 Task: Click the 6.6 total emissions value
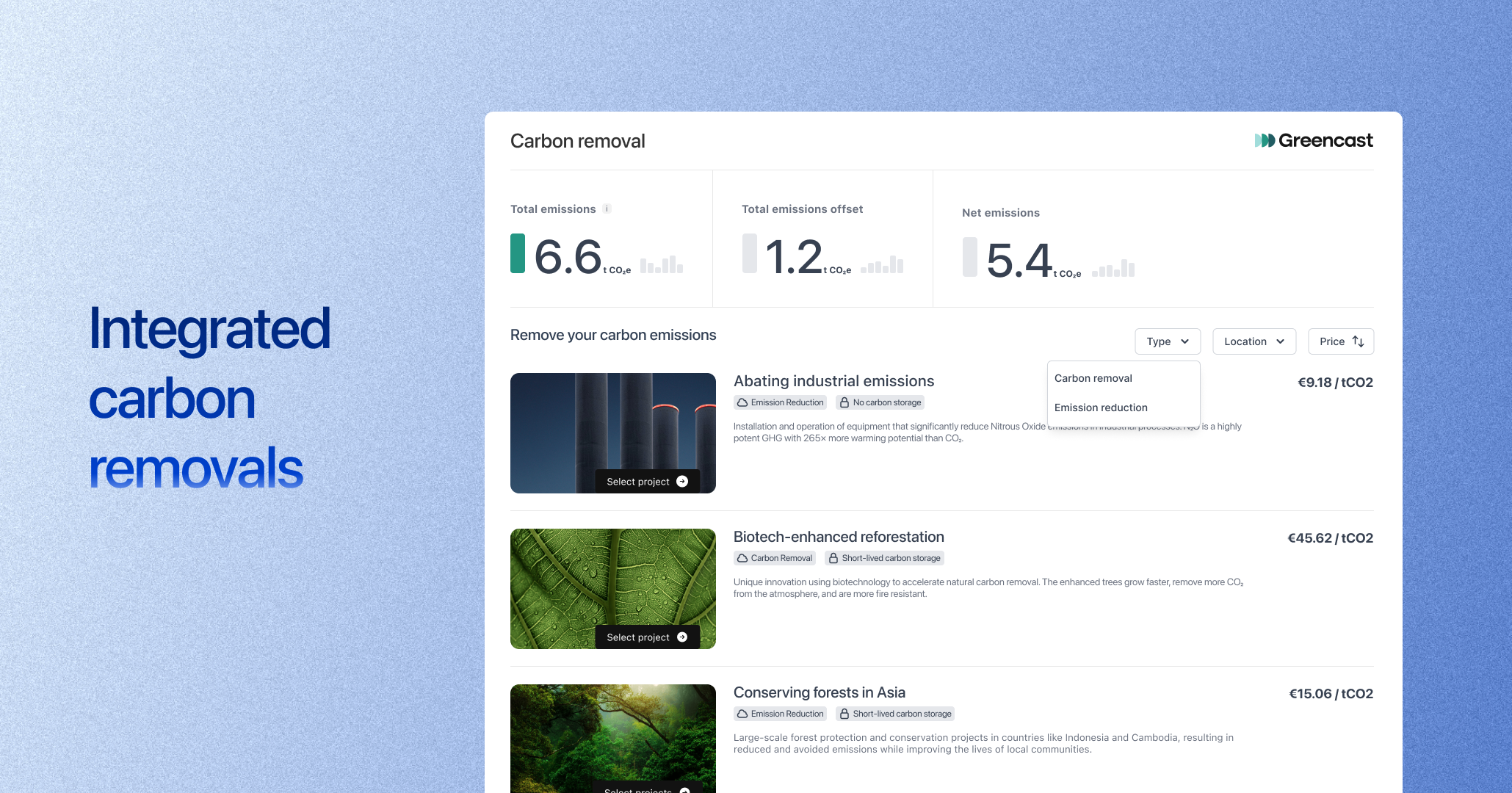pyautogui.click(x=568, y=257)
